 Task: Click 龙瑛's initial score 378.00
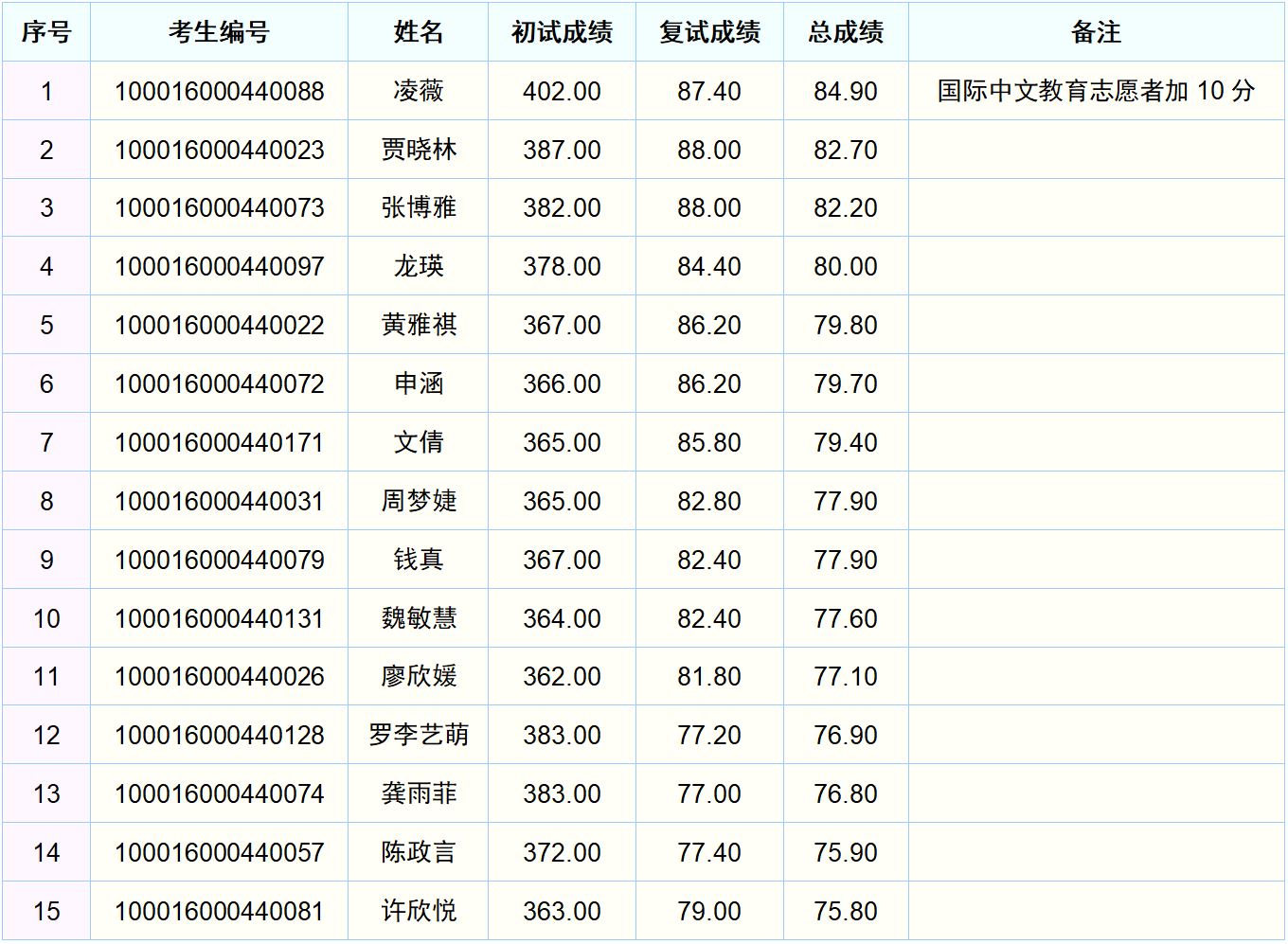[x=562, y=267]
